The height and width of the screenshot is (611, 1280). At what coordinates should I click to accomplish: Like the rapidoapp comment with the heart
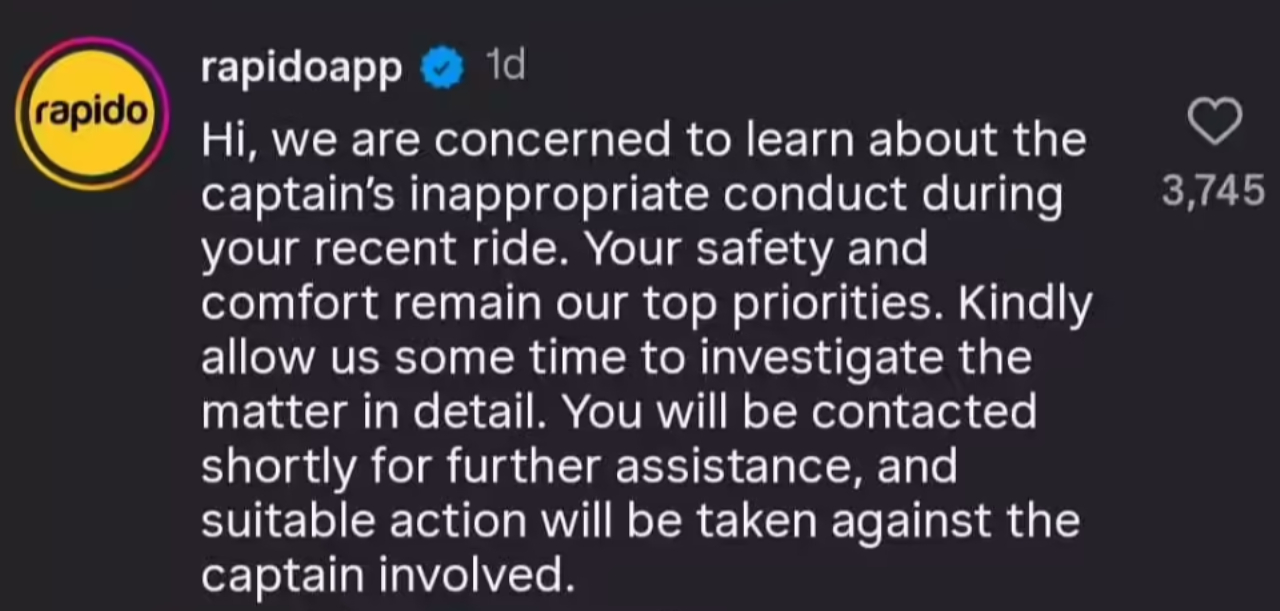pyautogui.click(x=1214, y=123)
